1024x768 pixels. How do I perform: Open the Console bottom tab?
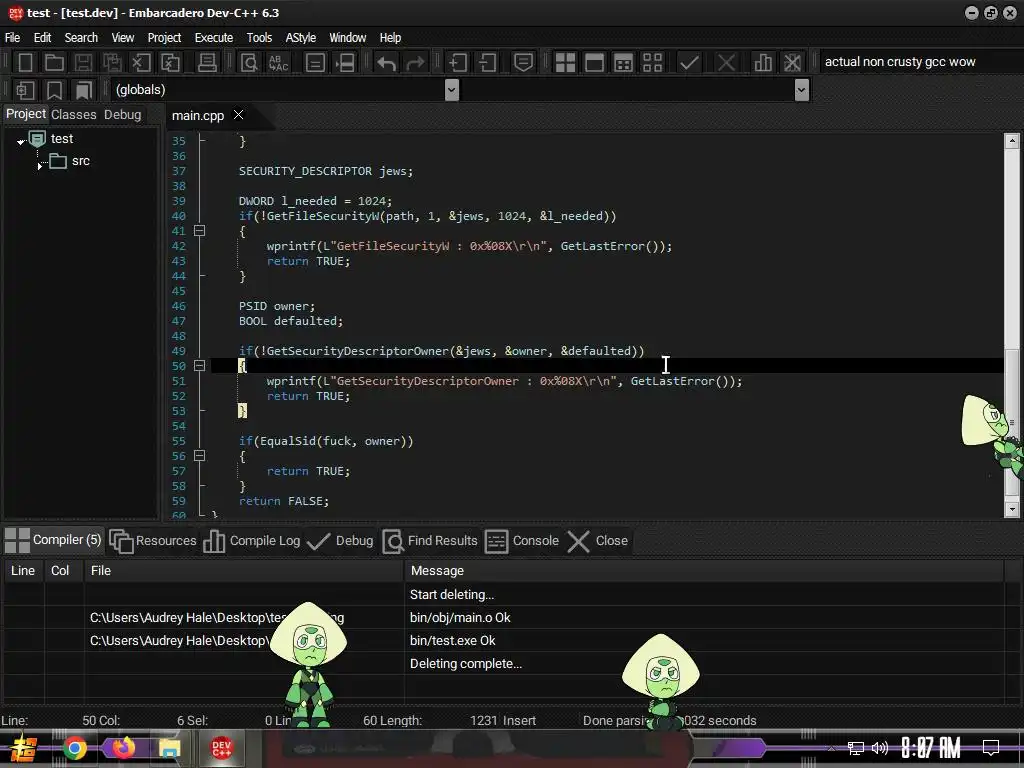[522, 541]
